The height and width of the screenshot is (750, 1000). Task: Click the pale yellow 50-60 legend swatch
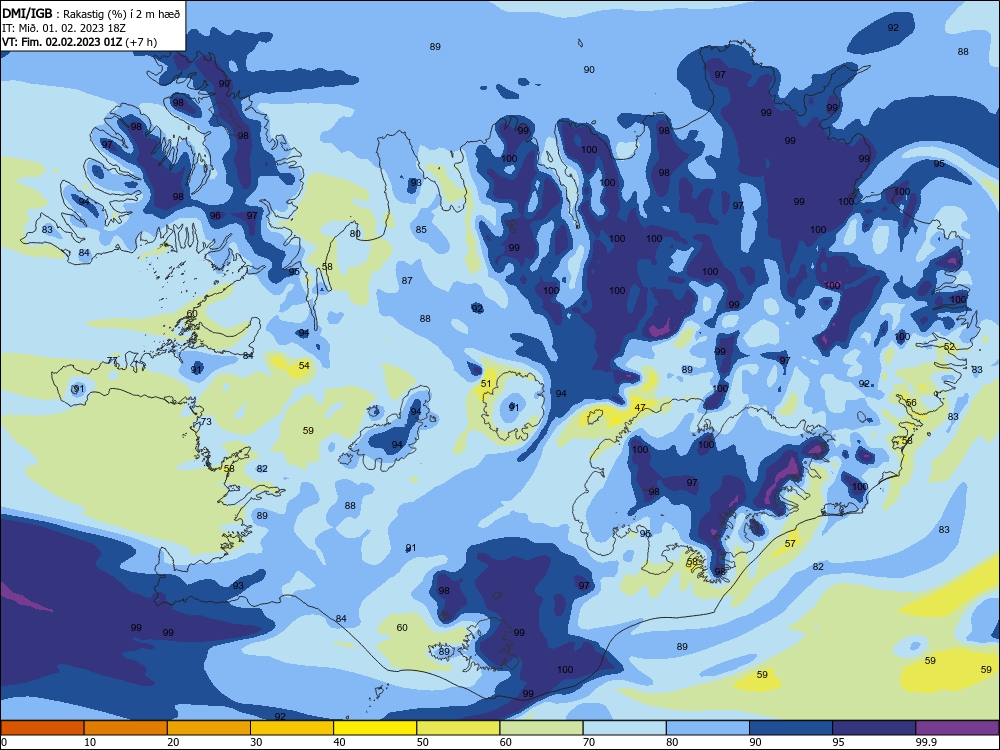click(458, 728)
